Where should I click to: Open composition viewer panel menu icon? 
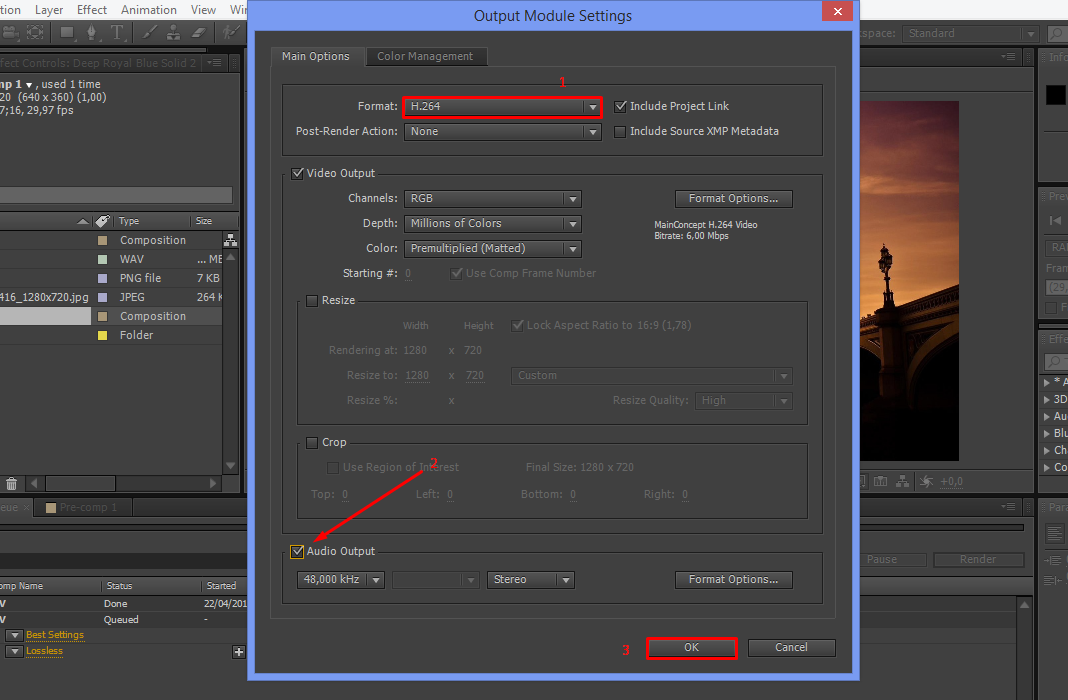(x=1009, y=57)
